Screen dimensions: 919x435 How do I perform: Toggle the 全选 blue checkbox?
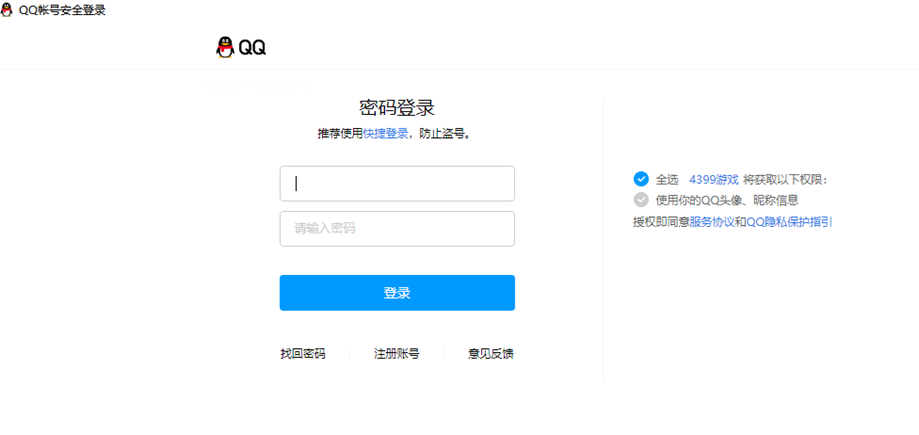click(641, 179)
